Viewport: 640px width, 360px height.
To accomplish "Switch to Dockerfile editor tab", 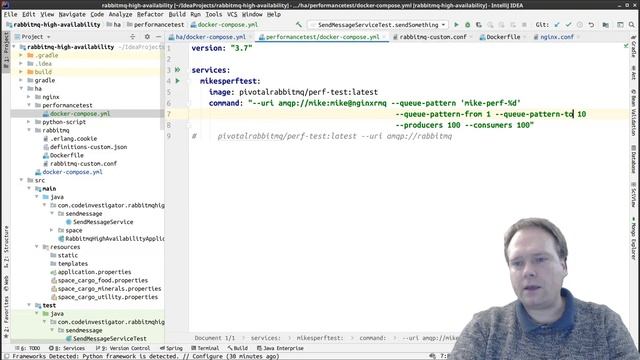I will coord(502,37).
